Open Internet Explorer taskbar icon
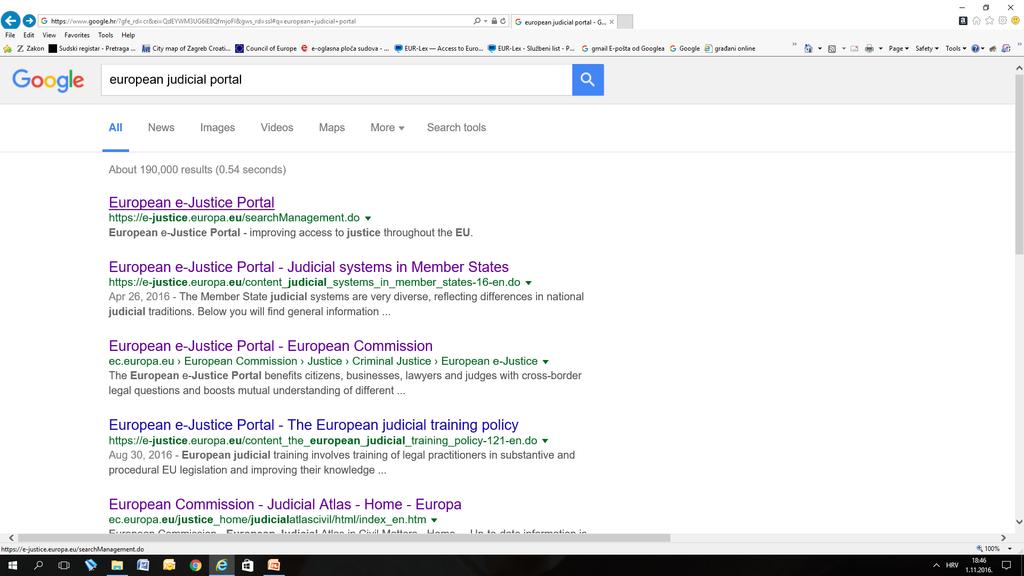Screen dimensions: 1024x576 click(221, 566)
